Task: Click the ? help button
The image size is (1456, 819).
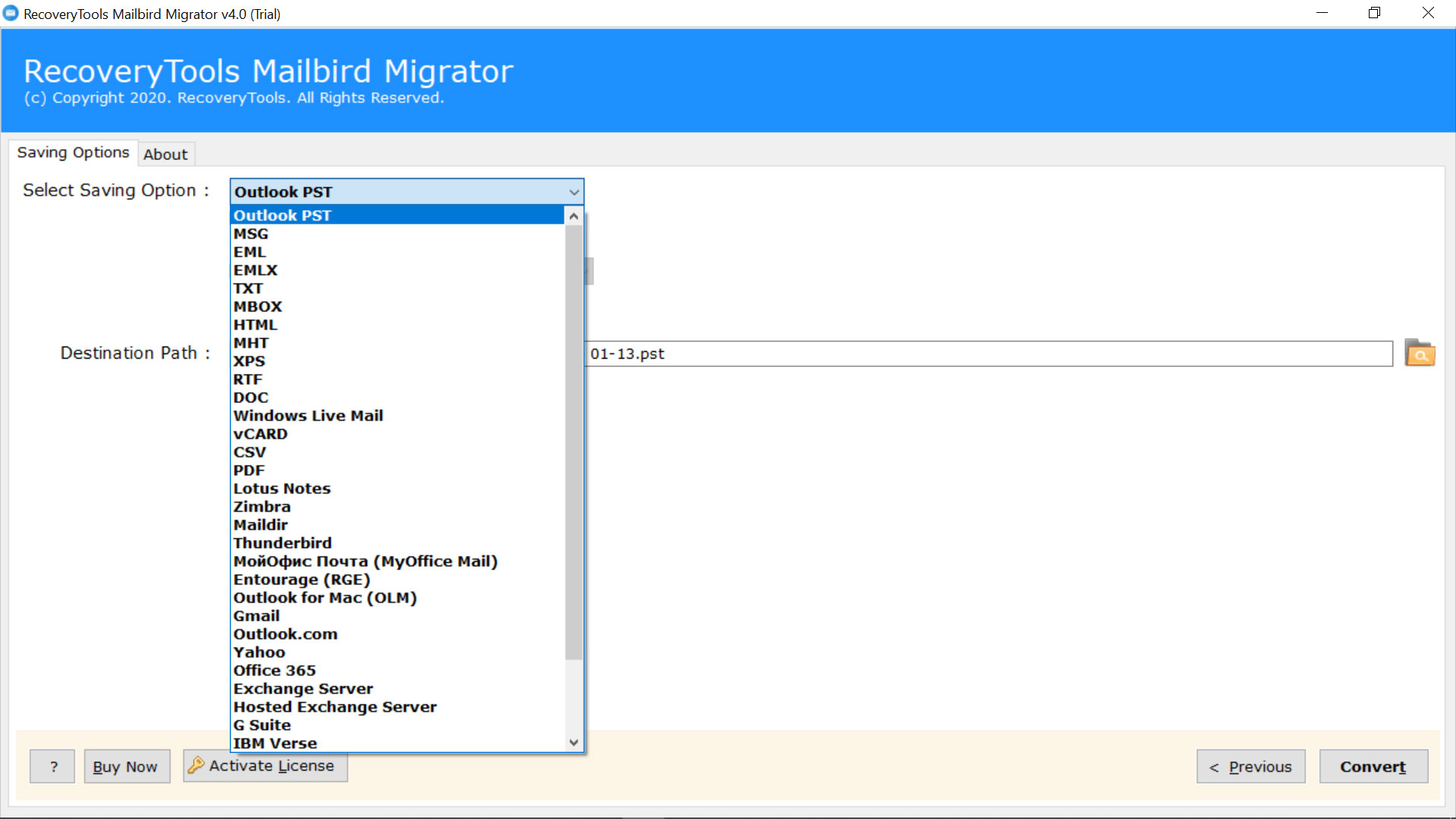Action: coord(52,766)
